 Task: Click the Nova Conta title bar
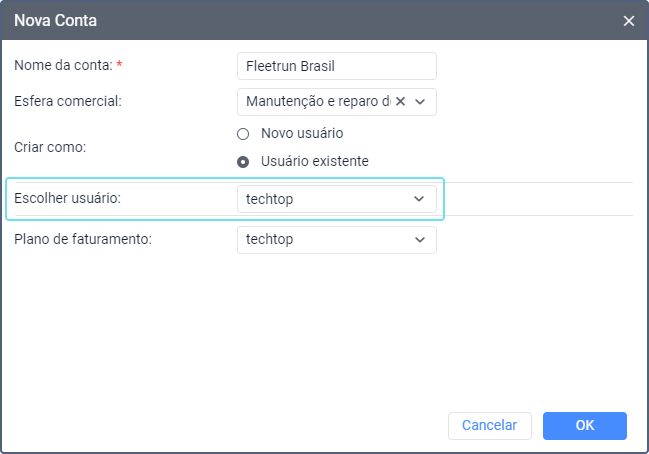tap(300, 20)
